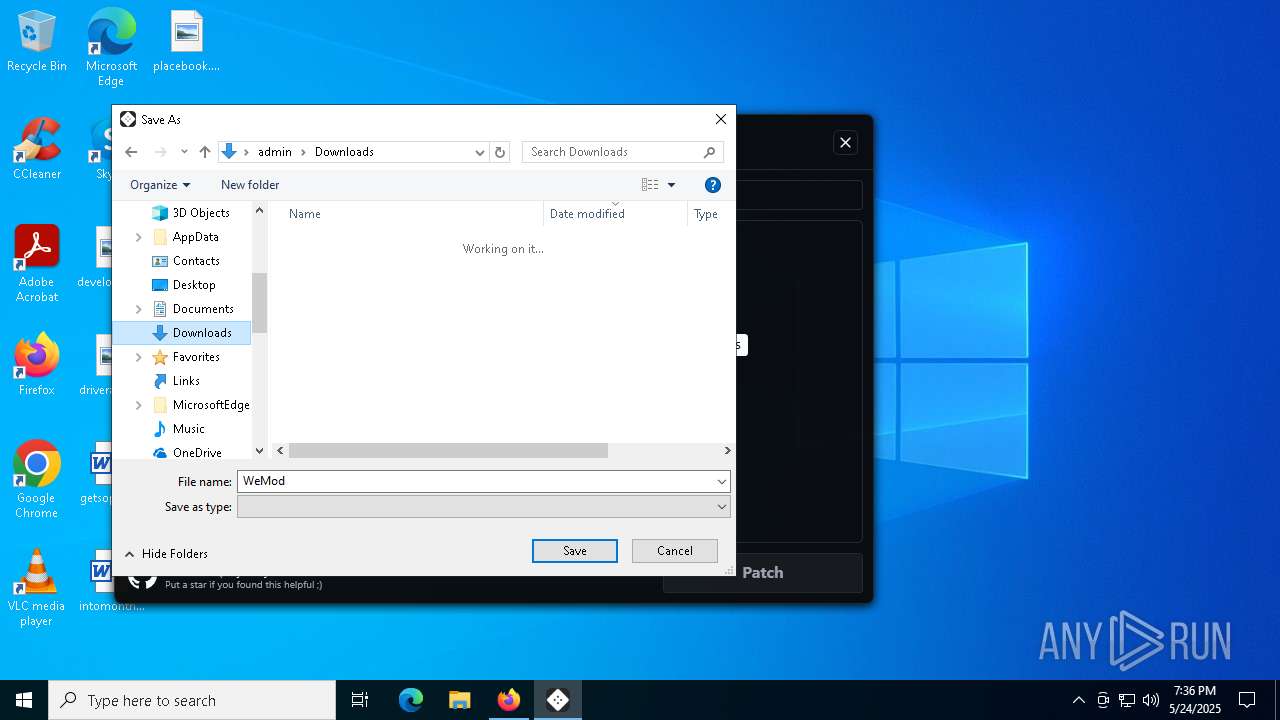The image size is (1280, 720).
Task: Click the patcher app taskbar icon
Action: (558, 700)
